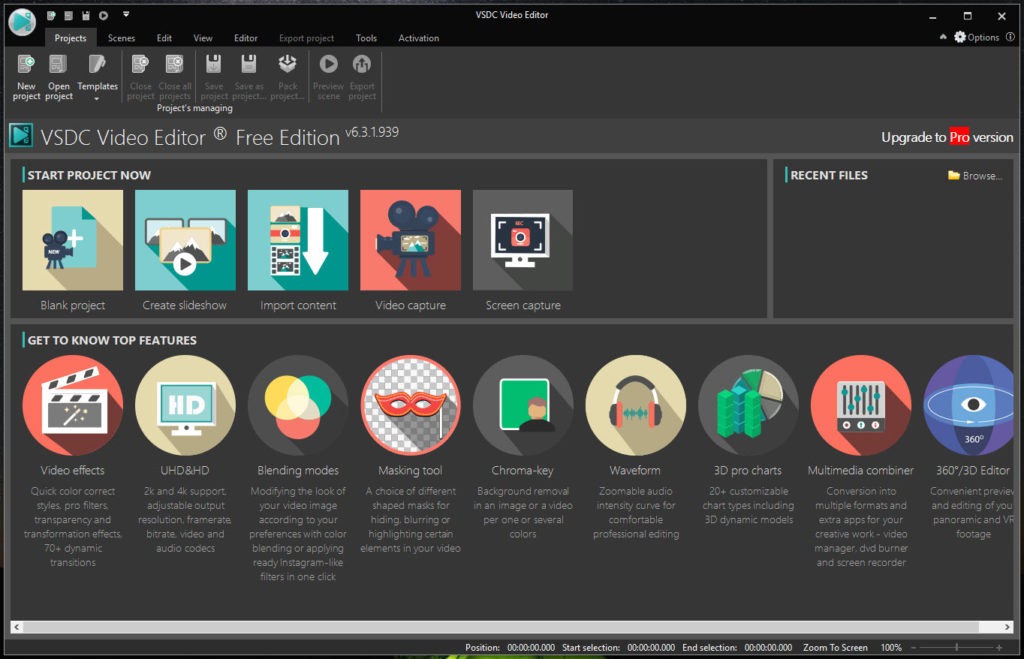Click New project in the ribbon
Screen dimensions: 1024x659
[x=26, y=78]
